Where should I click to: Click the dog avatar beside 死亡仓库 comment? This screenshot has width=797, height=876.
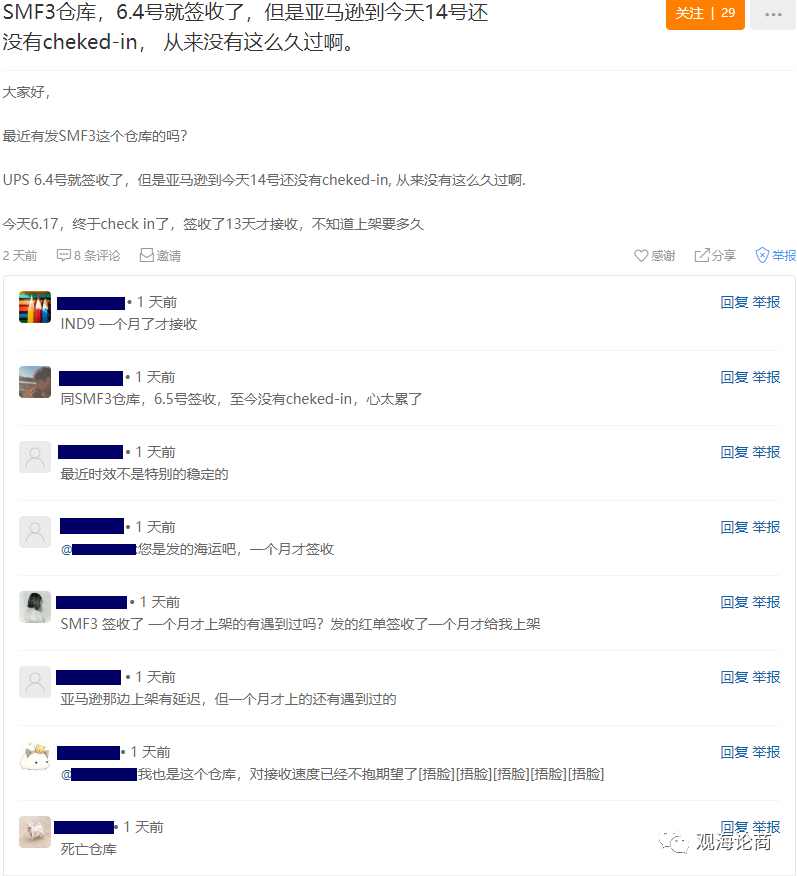[x=35, y=832]
